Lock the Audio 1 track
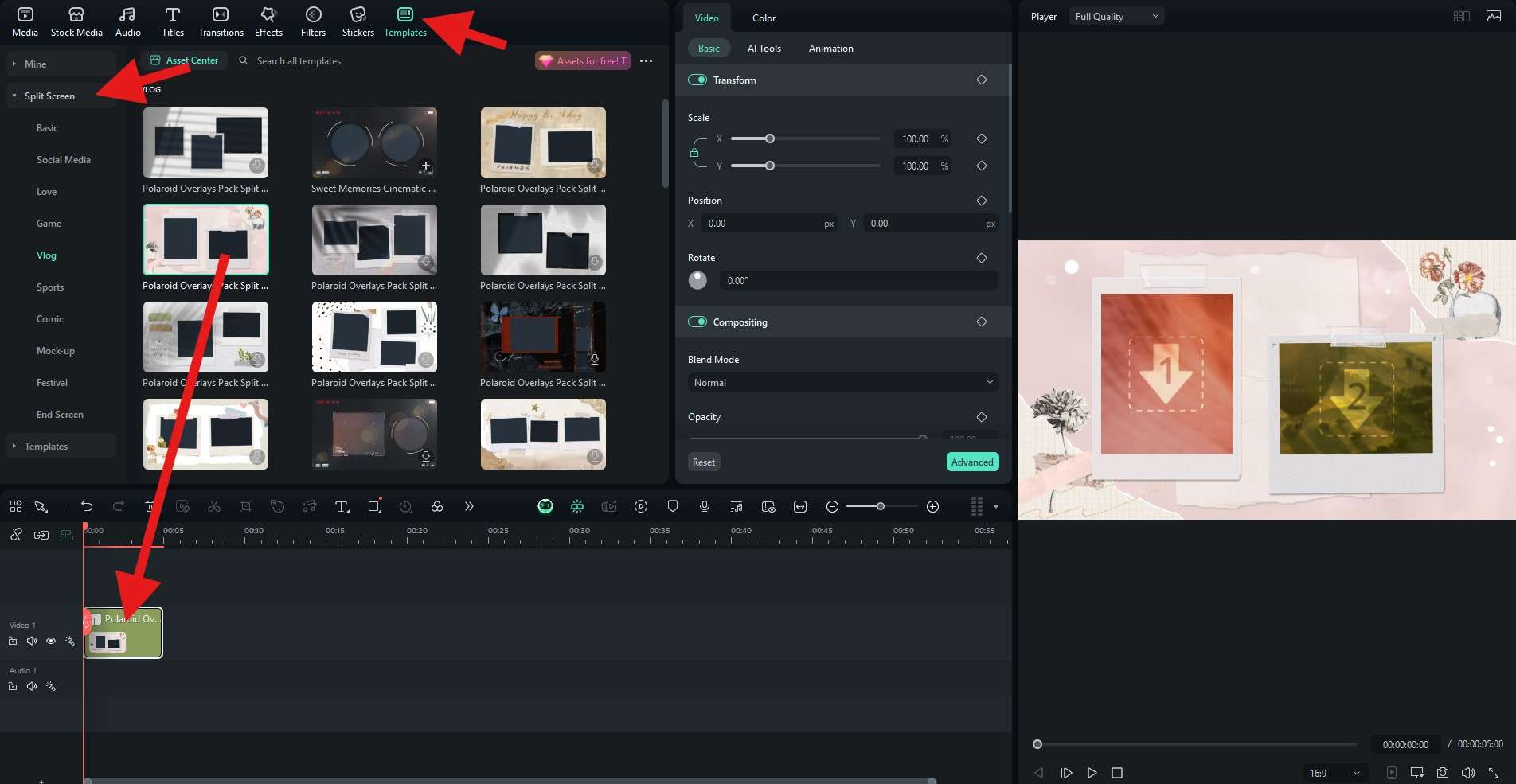Screen dimensions: 1516x784 click(13, 686)
